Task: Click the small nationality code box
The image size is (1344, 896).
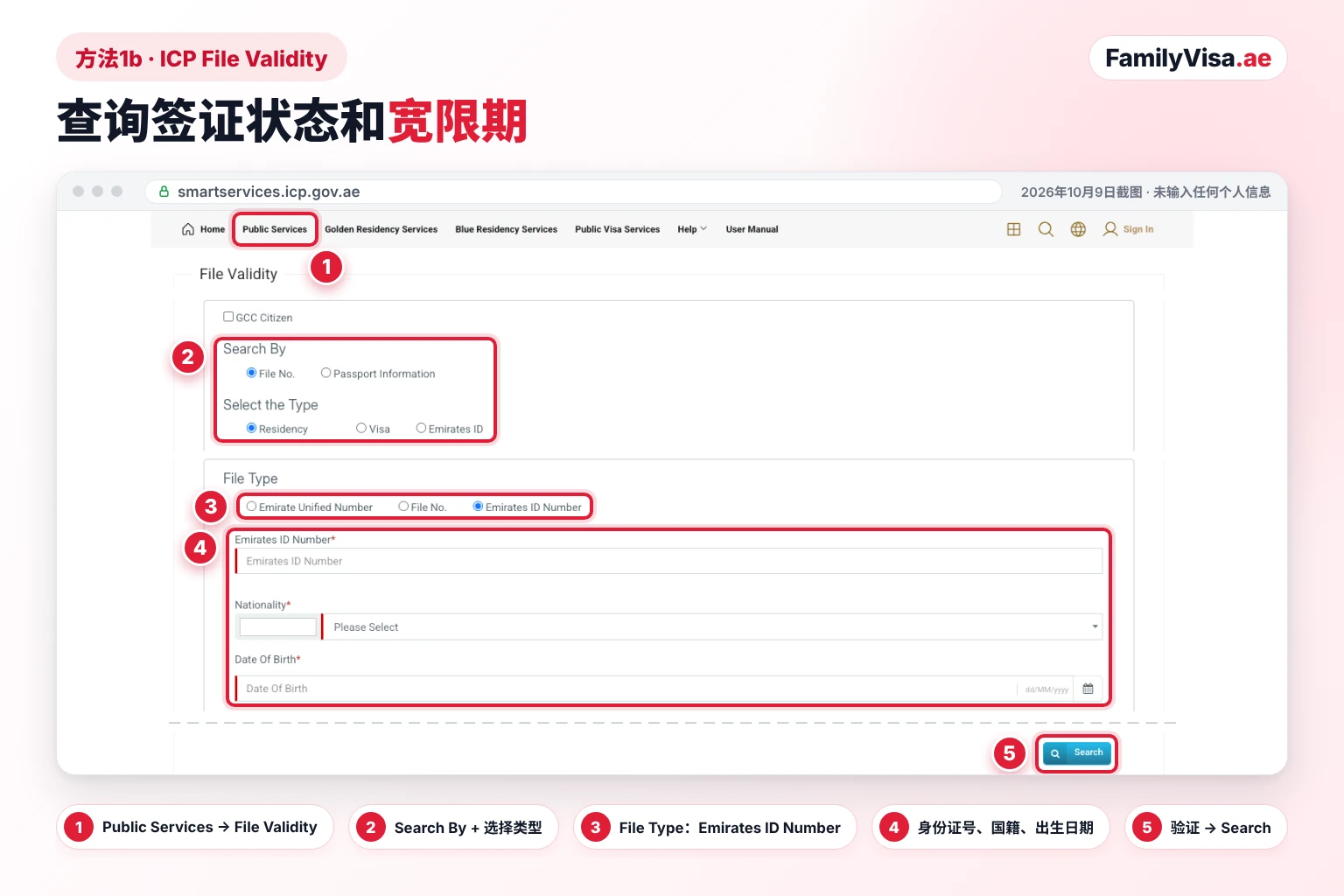Action: tap(277, 626)
